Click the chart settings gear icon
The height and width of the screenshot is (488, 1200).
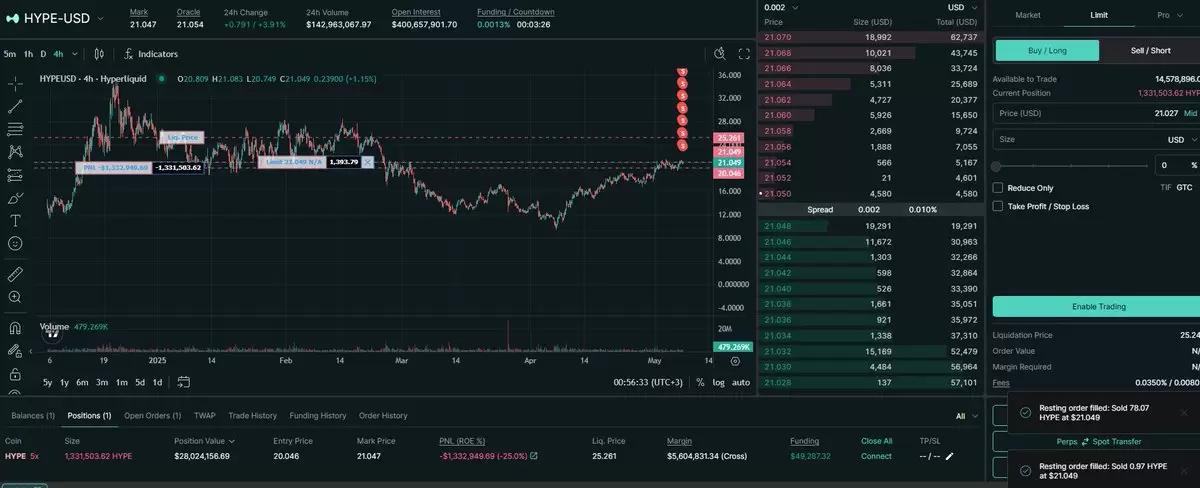[x=735, y=360]
